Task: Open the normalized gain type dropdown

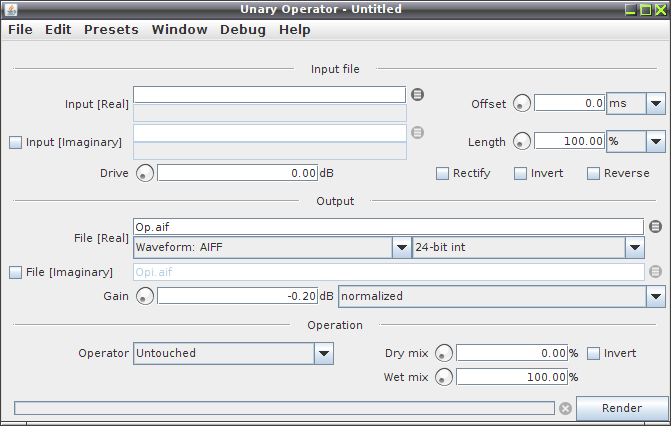Action: click(x=502, y=296)
